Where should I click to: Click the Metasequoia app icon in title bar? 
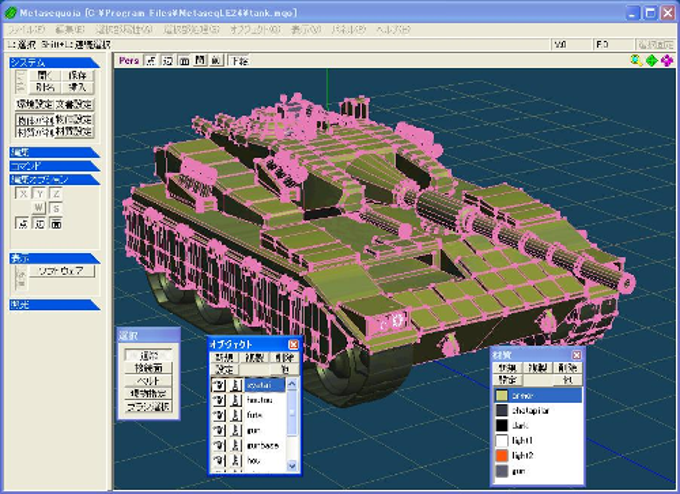[10, 12]
